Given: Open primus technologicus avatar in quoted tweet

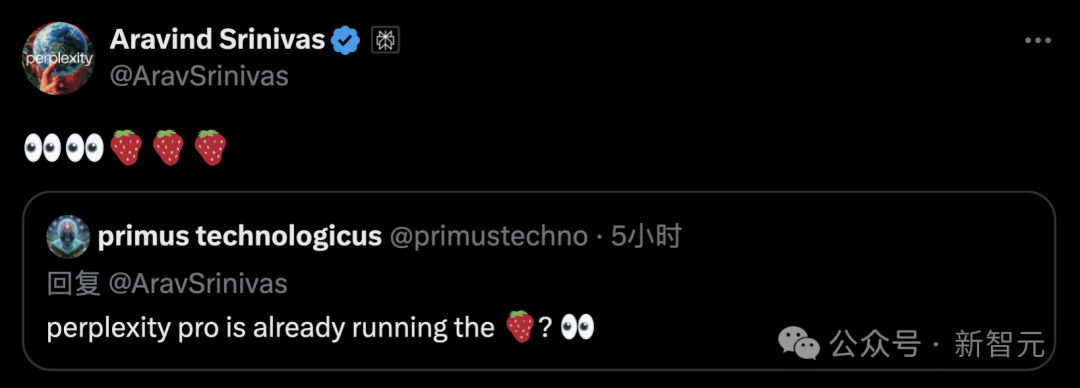Looking at the screenshot, I should (68, 236).
